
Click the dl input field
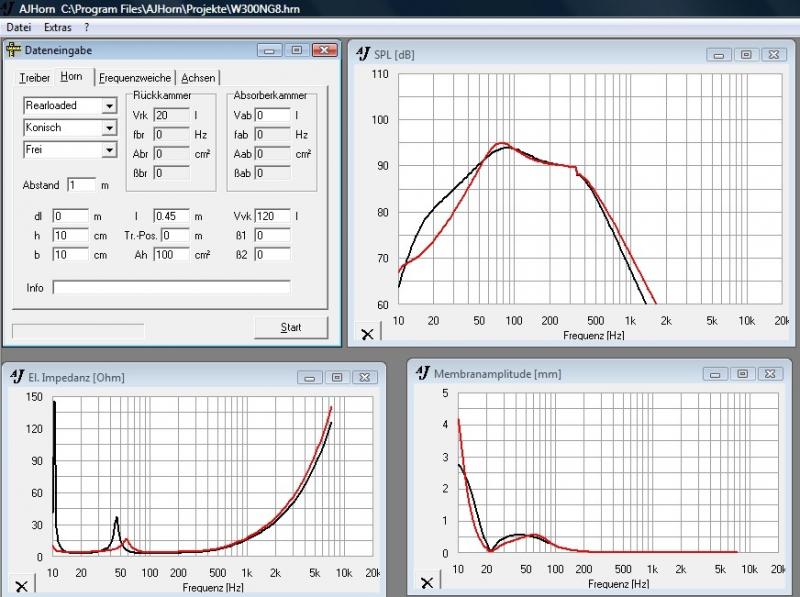pos(70,216)
